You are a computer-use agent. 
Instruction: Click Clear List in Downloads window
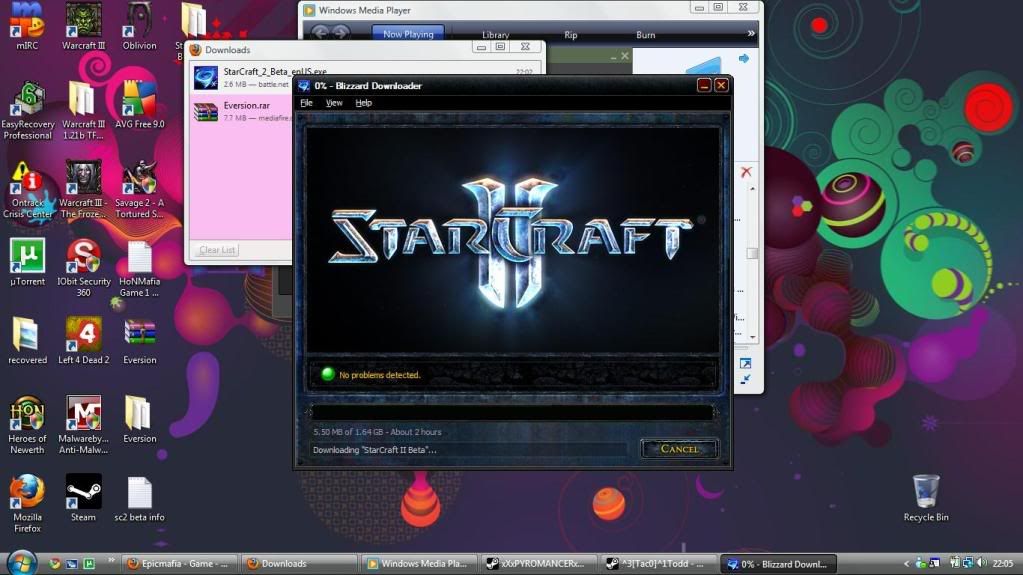(217, 250)
